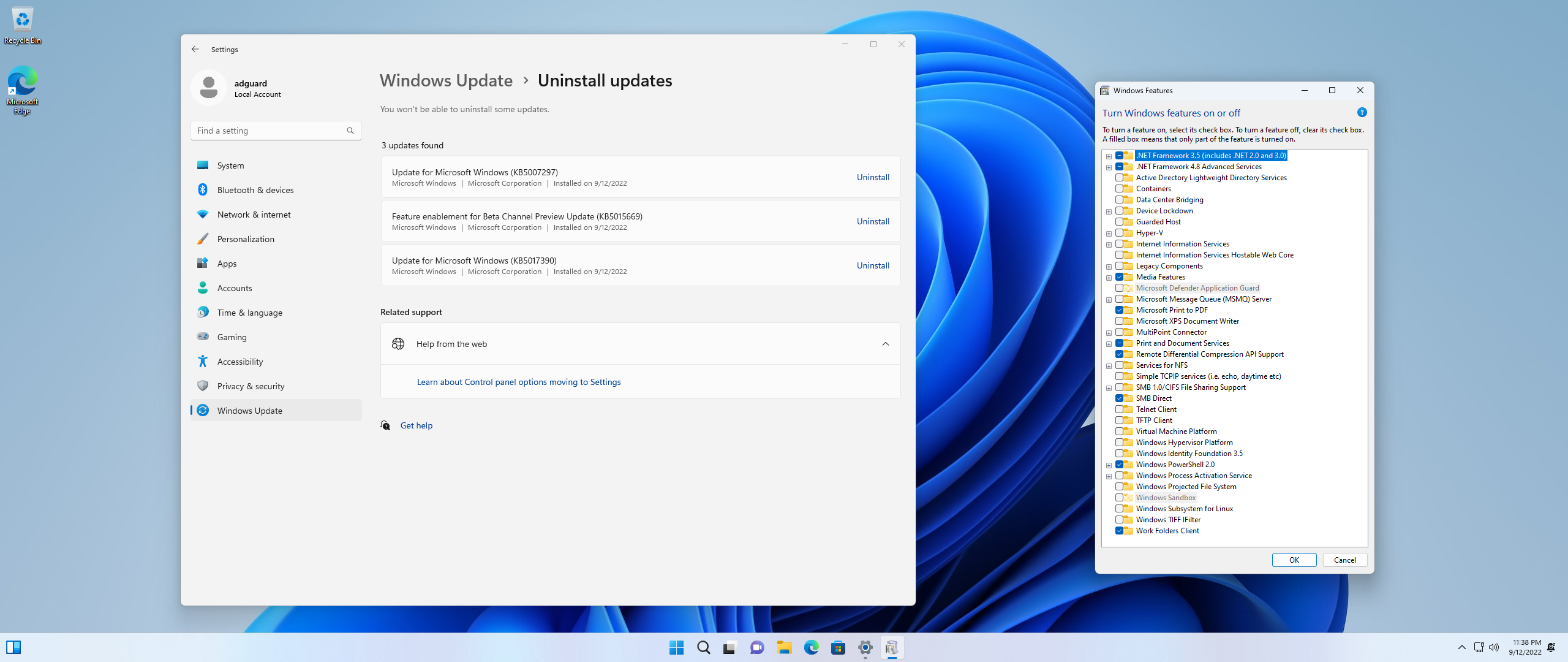Open the taskbar clock and date
Image resolution: width=1568 pixels, height=662 pixels.
(1525, 647)
